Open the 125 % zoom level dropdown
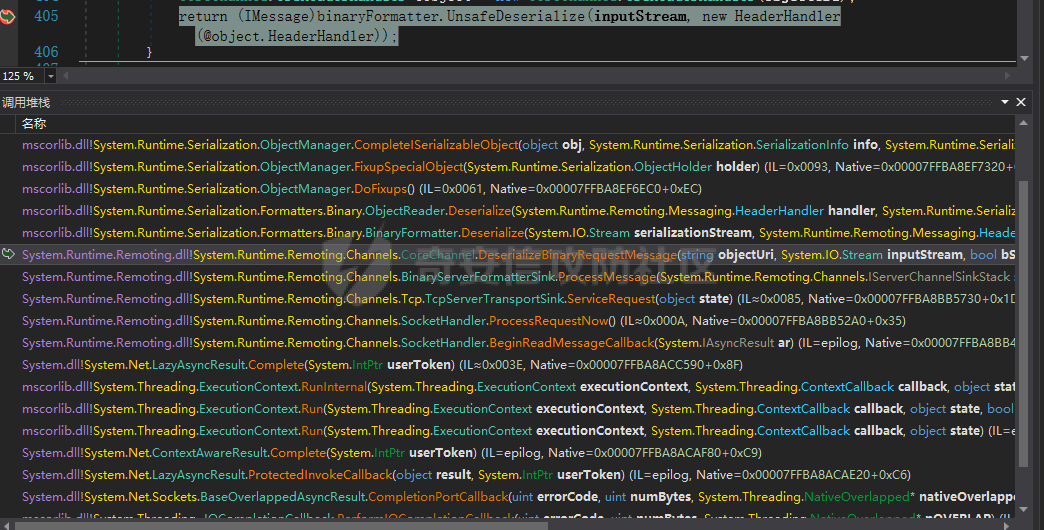This screenshot has width=1044, height=530. [x=50, y=76]
